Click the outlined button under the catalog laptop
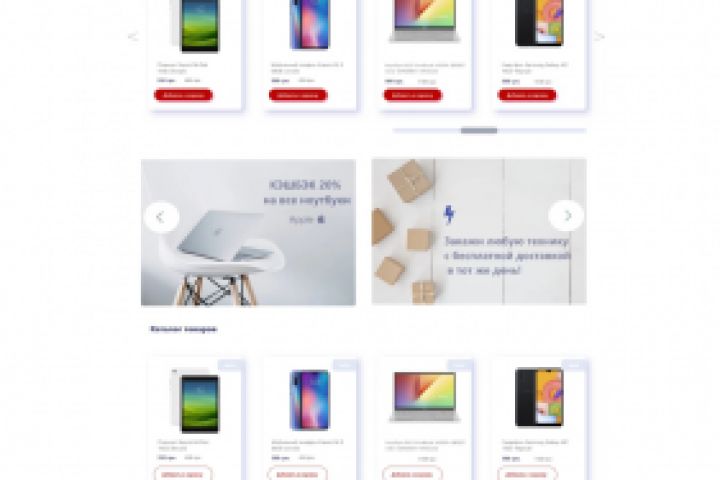 [x=412, y=474]
